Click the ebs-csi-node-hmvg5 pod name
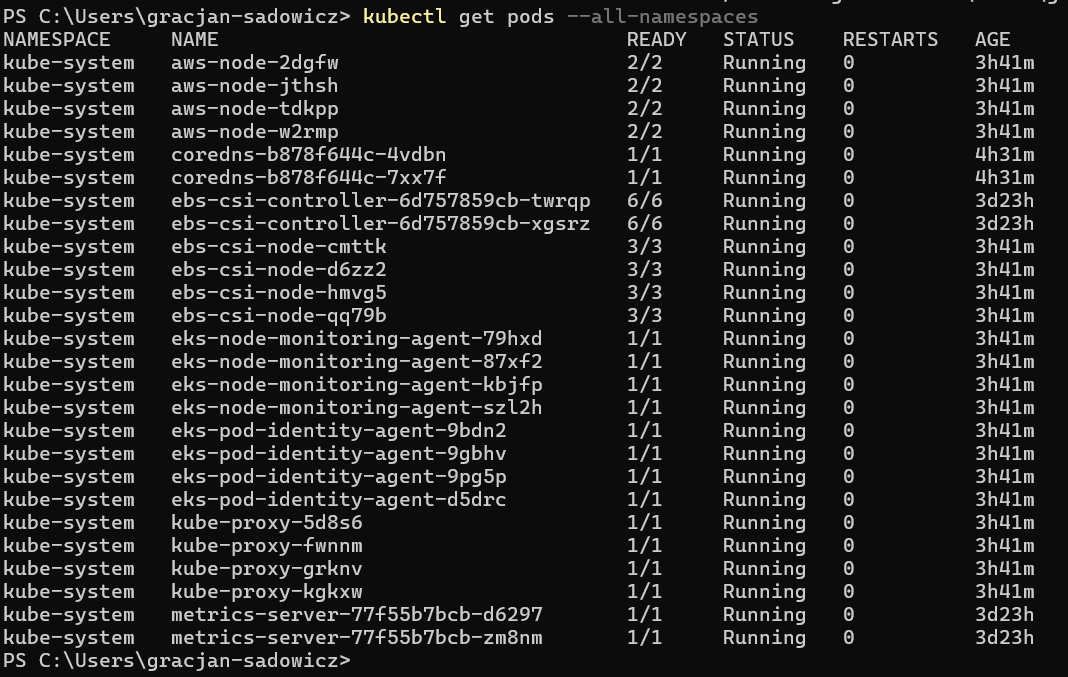The width and height of the screenshot is (1068, 677). 279,293
